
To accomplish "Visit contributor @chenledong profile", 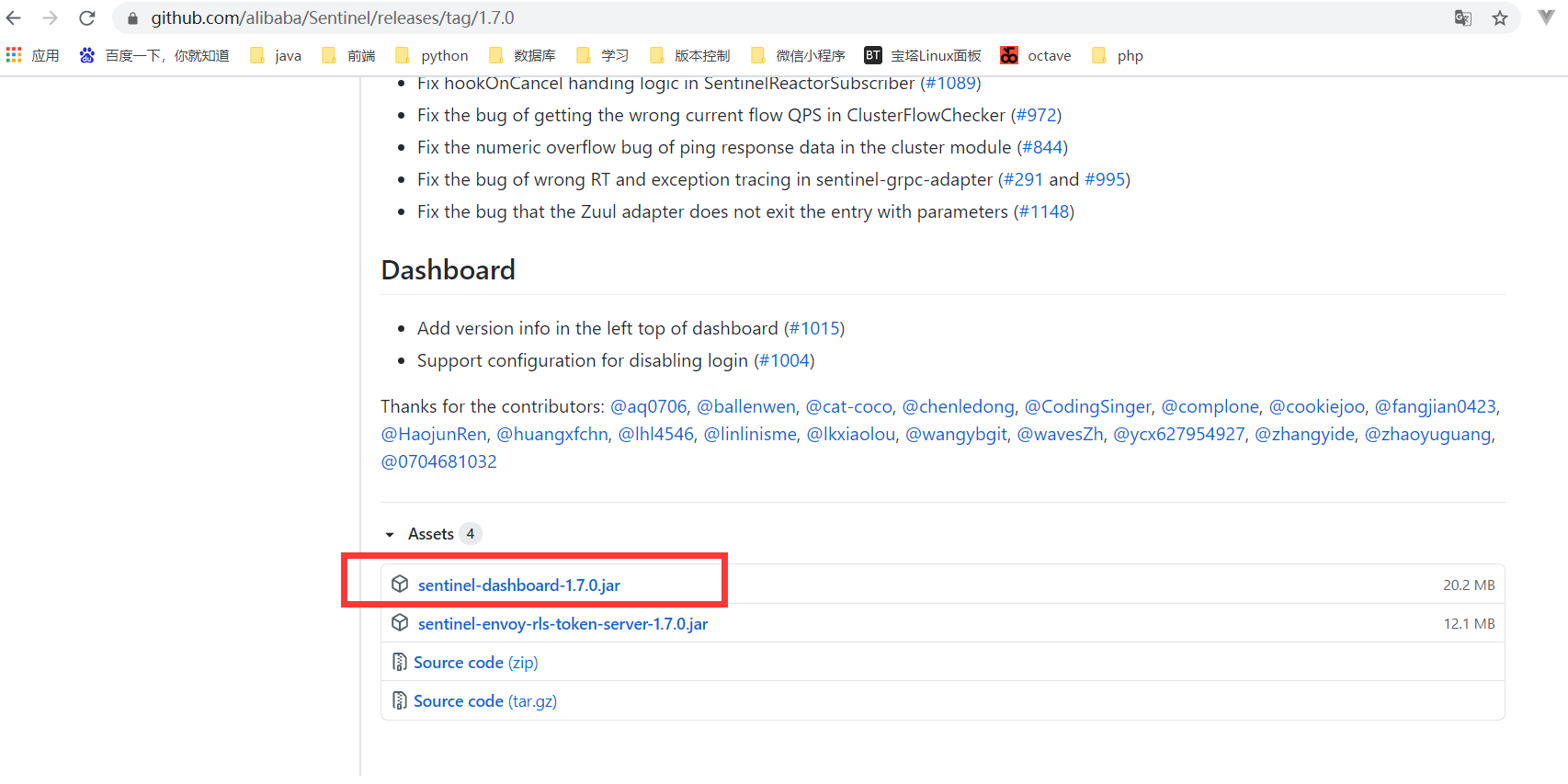I will 959,406.
